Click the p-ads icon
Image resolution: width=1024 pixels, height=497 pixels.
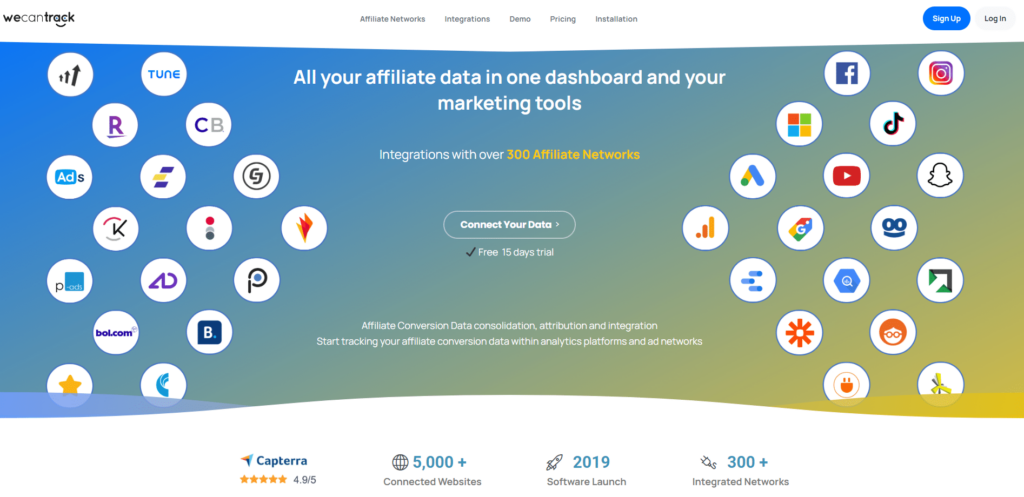pos(70,281)
